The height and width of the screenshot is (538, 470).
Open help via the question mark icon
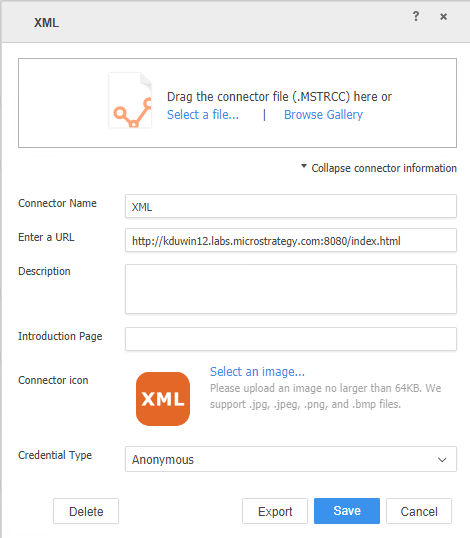pyautogui.click(x=416, y=16)
